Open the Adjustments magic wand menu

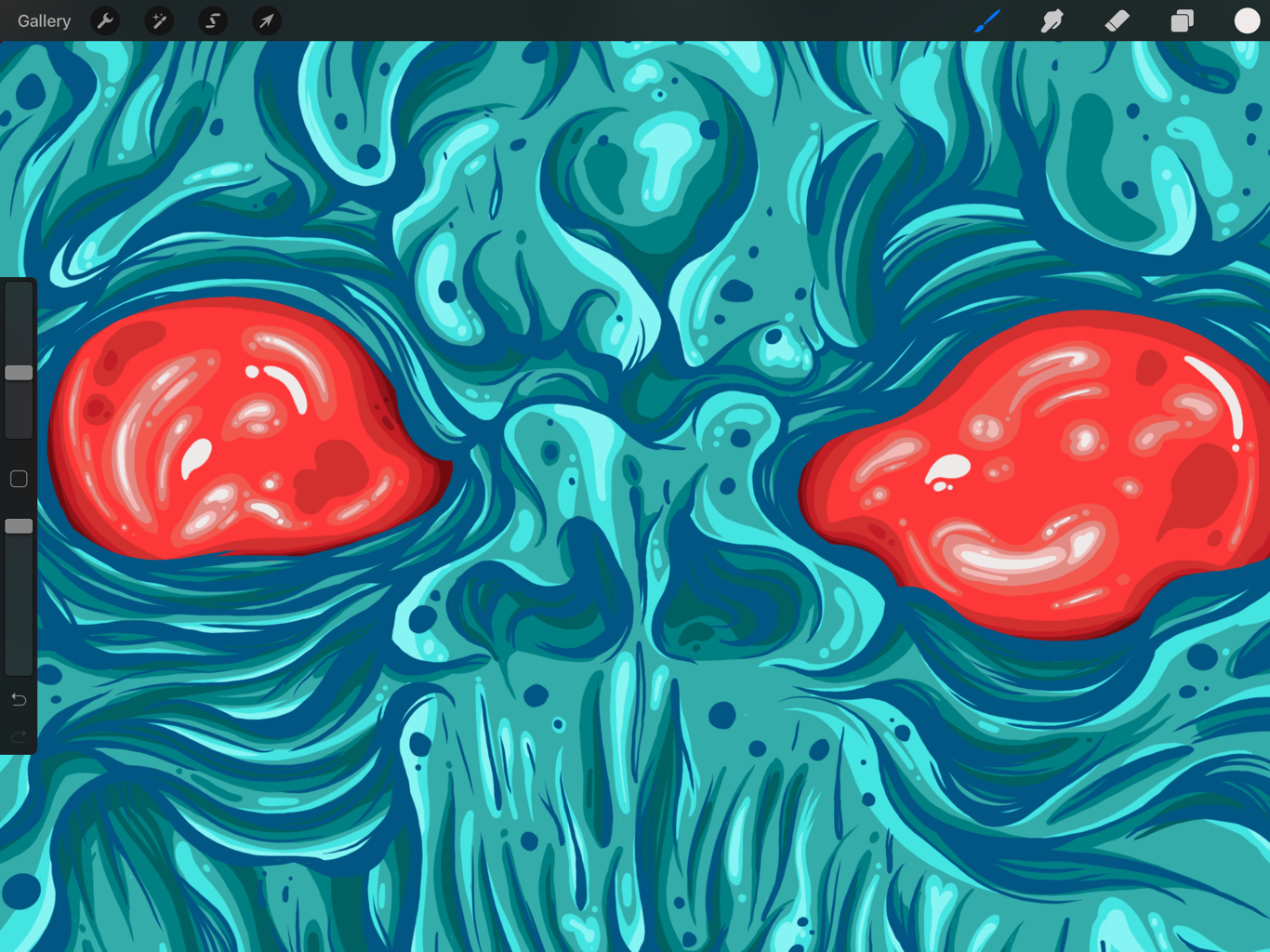[159, 20]
